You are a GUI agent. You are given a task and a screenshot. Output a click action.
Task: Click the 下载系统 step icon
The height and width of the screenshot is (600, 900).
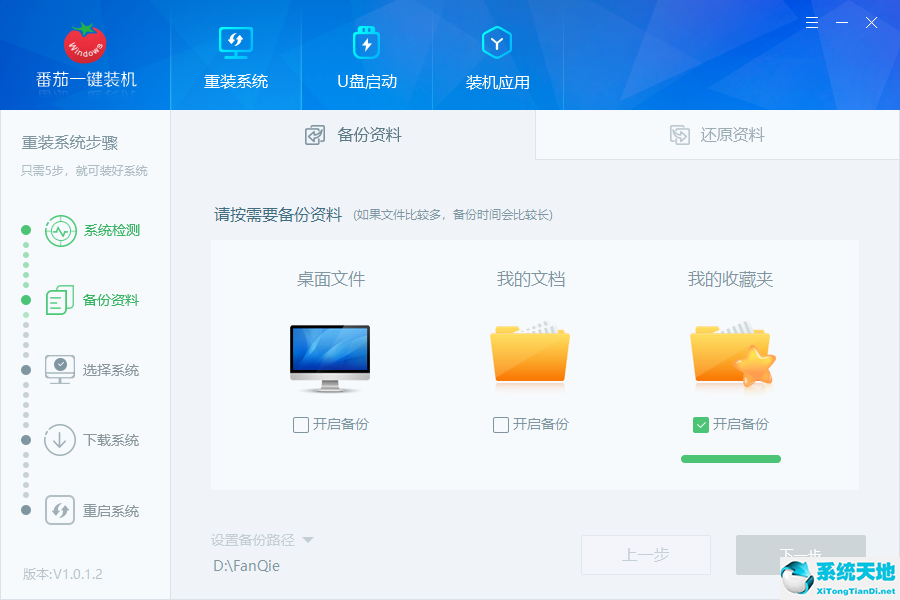[60, 440]
